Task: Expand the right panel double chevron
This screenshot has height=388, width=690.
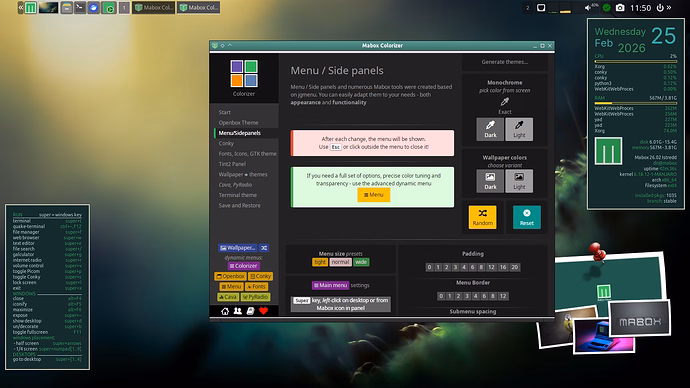Action: pos(669,7)
